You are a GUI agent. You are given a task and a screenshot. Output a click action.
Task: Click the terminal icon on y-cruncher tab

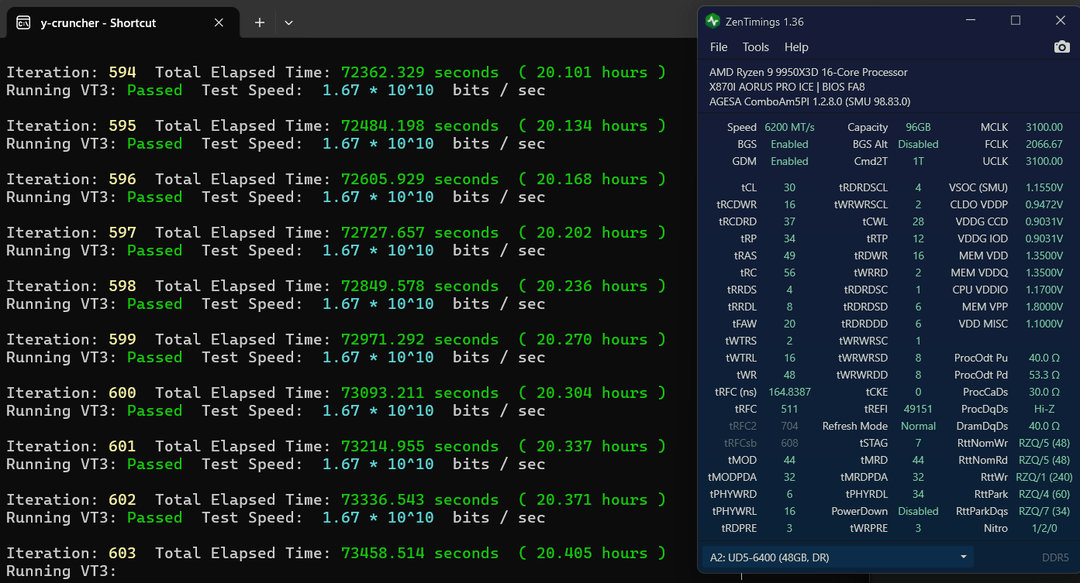[x=22, y=22]
